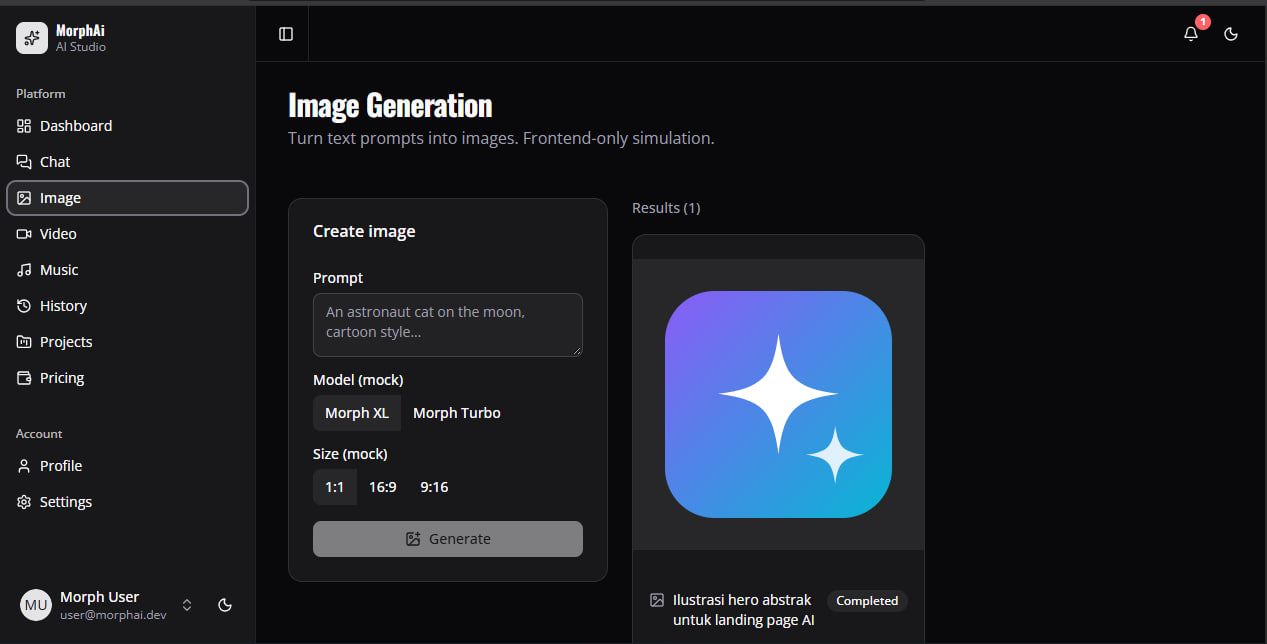Navigate to Music
Screen dimensions: 1267x644
[x=127, y=270]
